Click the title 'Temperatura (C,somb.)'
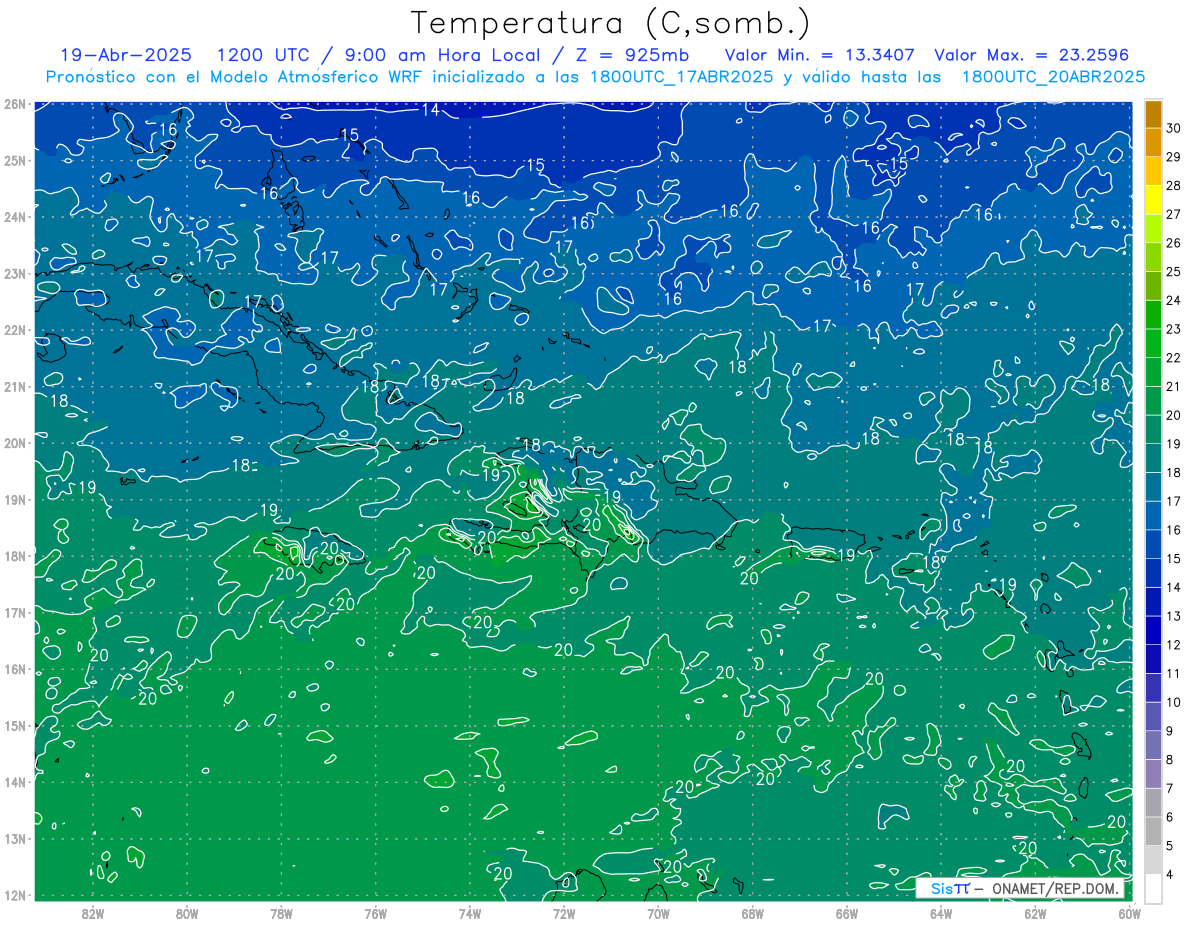The width and height of the screenshot is (1200, 927). [611, 23]
